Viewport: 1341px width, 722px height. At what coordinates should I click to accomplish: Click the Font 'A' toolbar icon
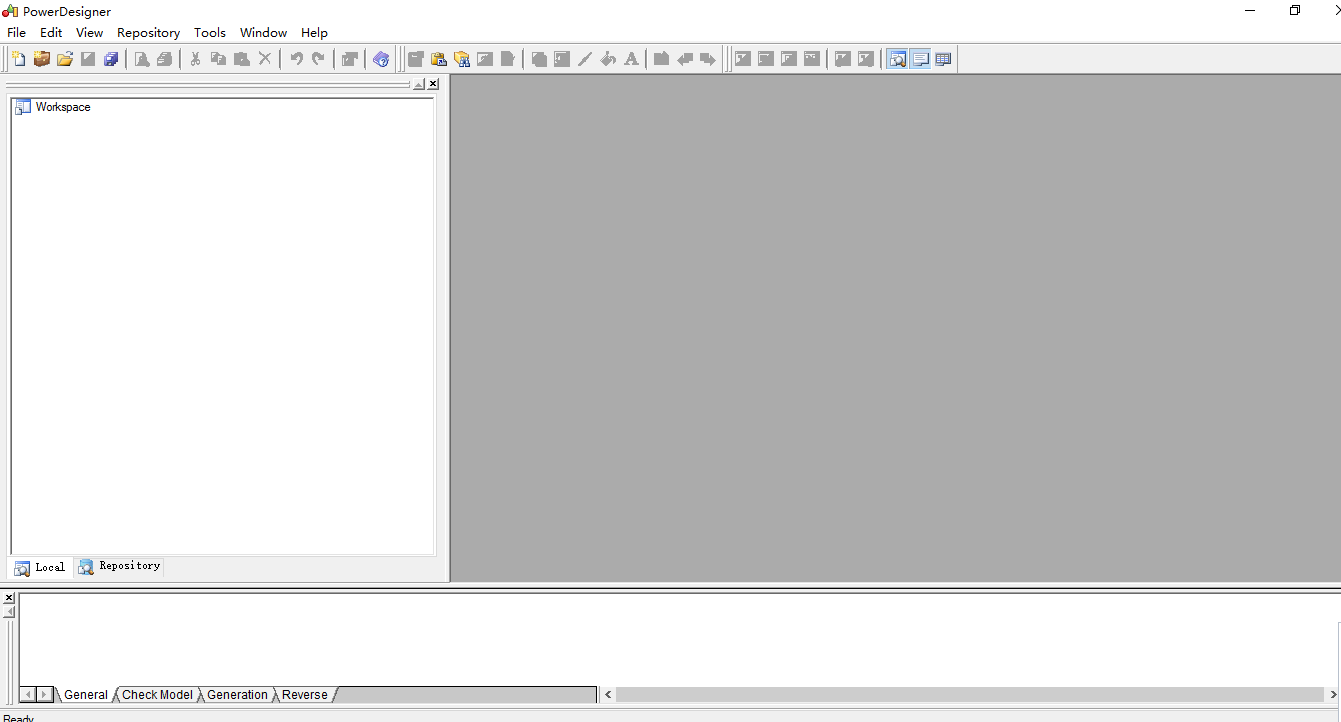click(631, 59)
